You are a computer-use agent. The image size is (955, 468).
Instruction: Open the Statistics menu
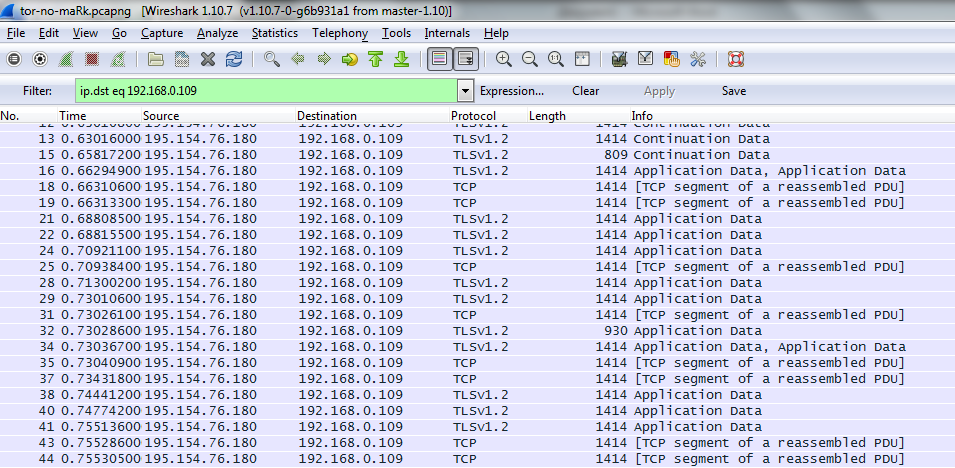click(x=275, y=33)
